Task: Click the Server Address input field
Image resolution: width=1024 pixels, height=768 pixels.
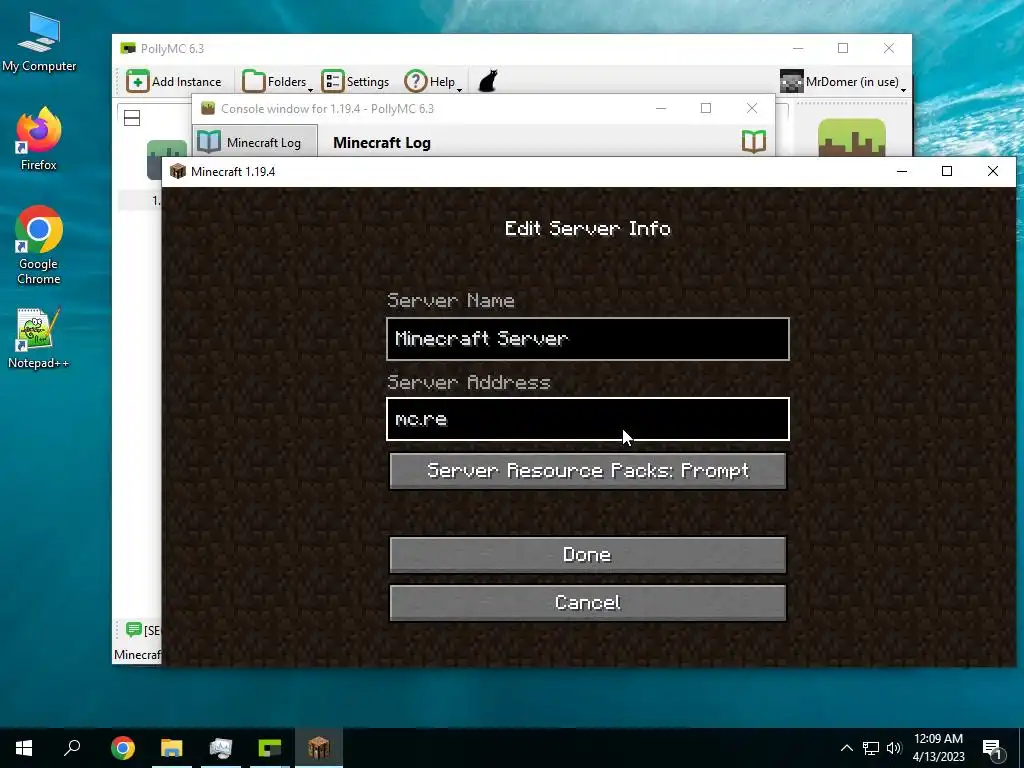Action: point(588,419)
